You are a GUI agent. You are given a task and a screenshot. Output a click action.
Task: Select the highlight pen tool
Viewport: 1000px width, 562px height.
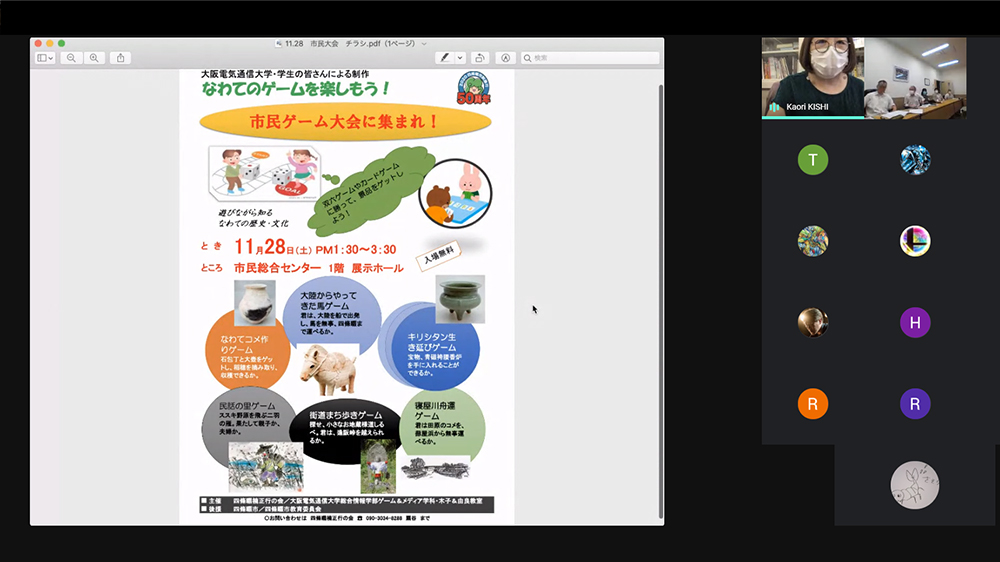(x=445, y=58)
